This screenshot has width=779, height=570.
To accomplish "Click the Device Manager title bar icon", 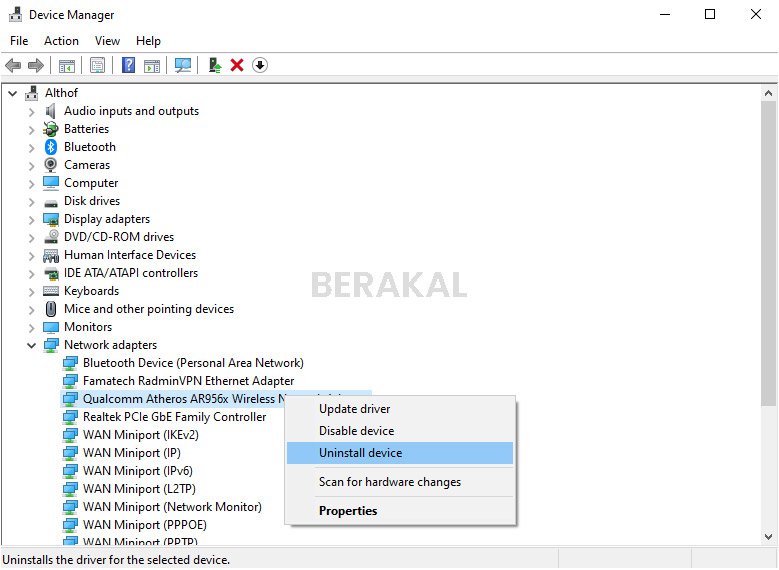I will pos(15,14).
